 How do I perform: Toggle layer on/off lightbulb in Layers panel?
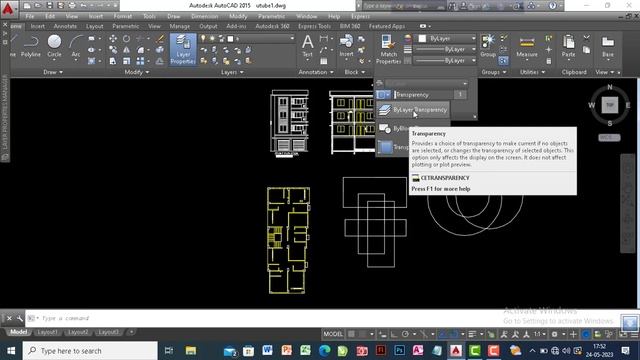click(203, 38)
